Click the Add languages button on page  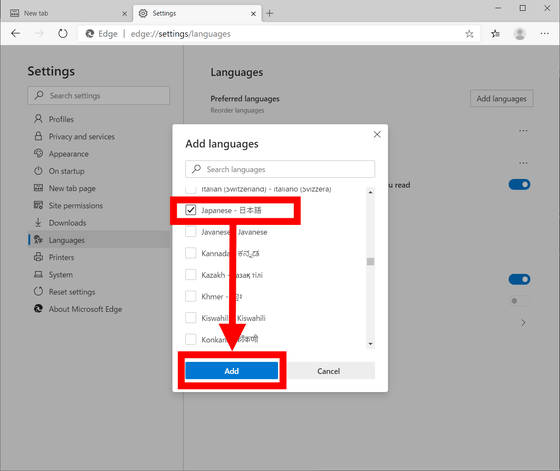click(501, 98)
